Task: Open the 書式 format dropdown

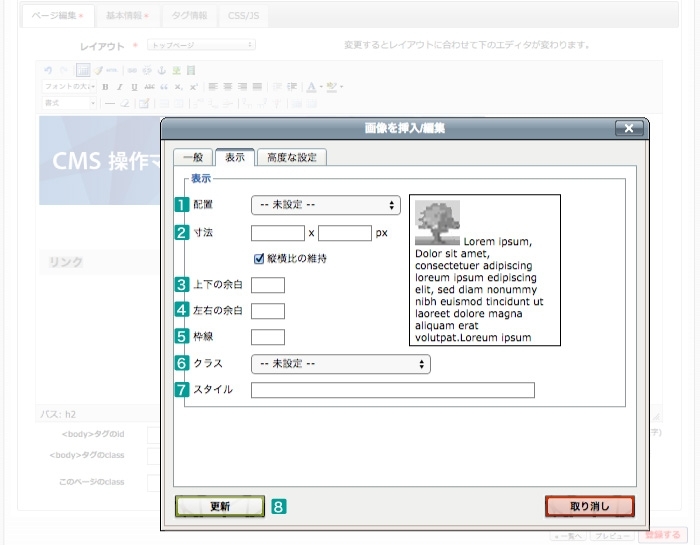Action: 69,104
